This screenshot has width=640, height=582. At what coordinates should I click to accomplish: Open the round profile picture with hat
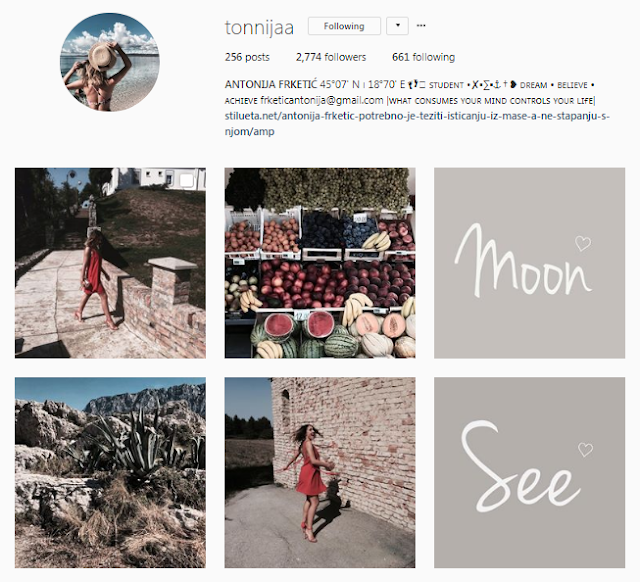tap(110, 62)
